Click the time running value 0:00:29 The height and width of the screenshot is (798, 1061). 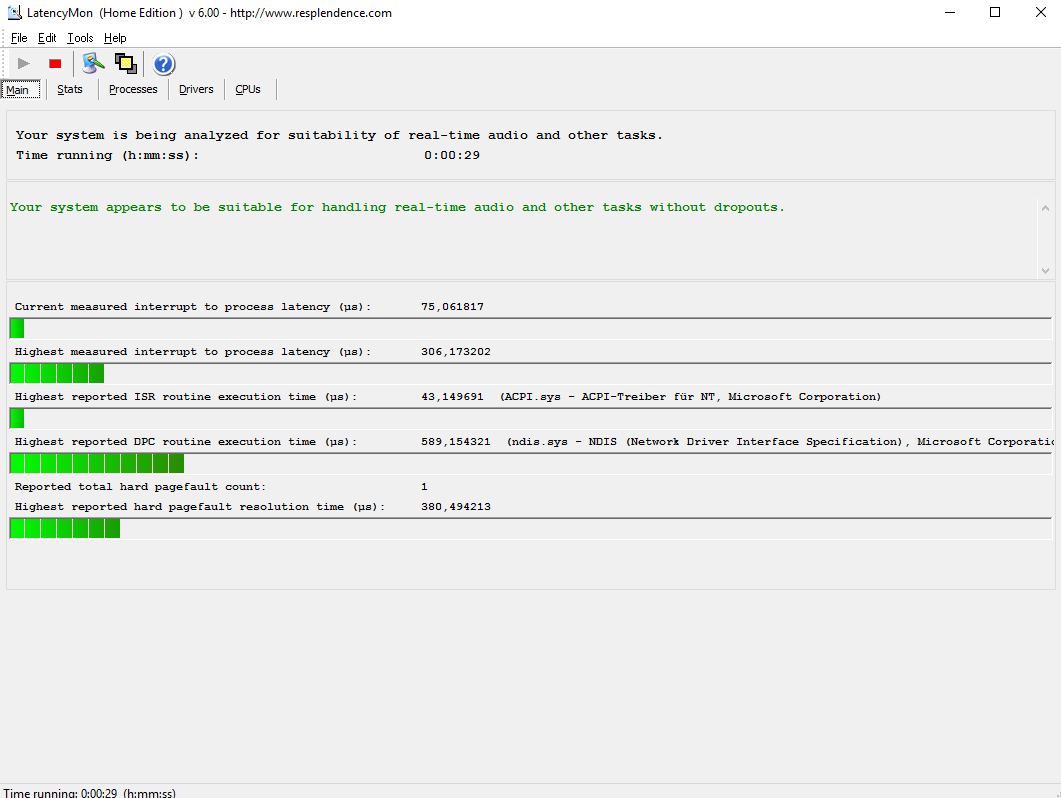[x=452, y=155]
